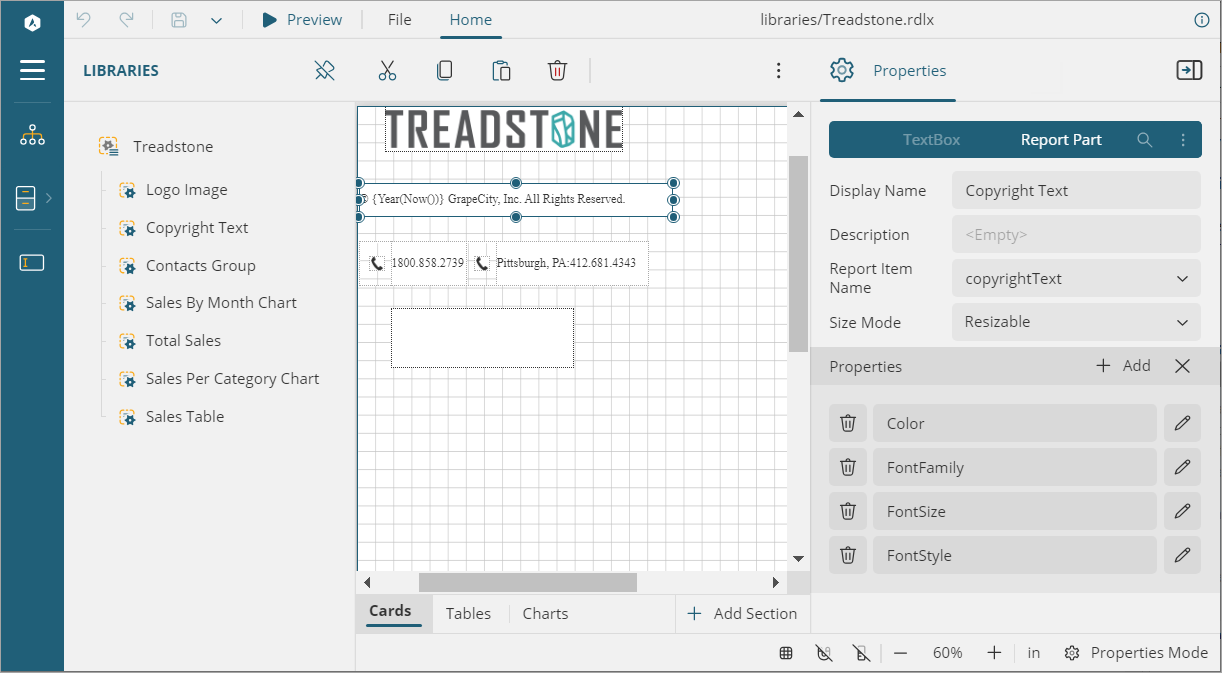
Task: Cut the selected item with scissors icon
Action: (x=387, y=70)
